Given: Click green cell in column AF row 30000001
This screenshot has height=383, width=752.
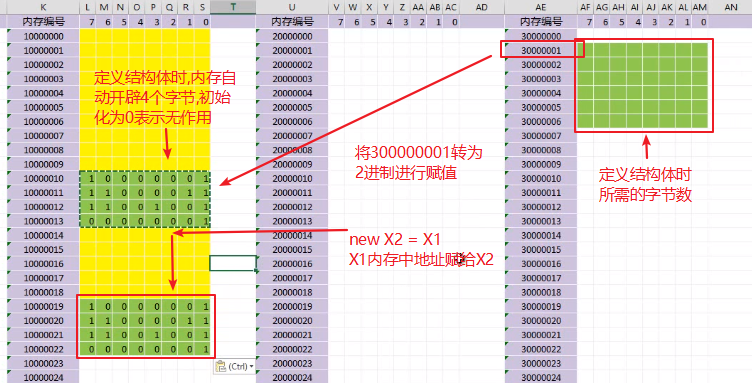Looking at the screenshot, I should click(585, 50).
